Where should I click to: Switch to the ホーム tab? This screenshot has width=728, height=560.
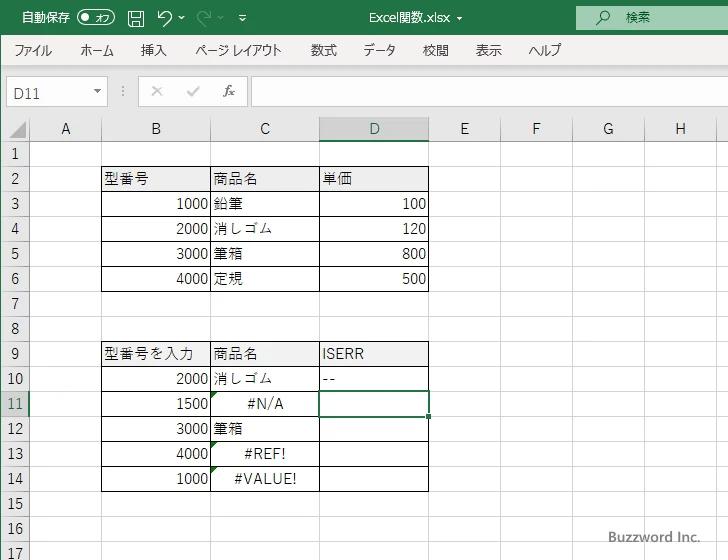pos(97,50)
